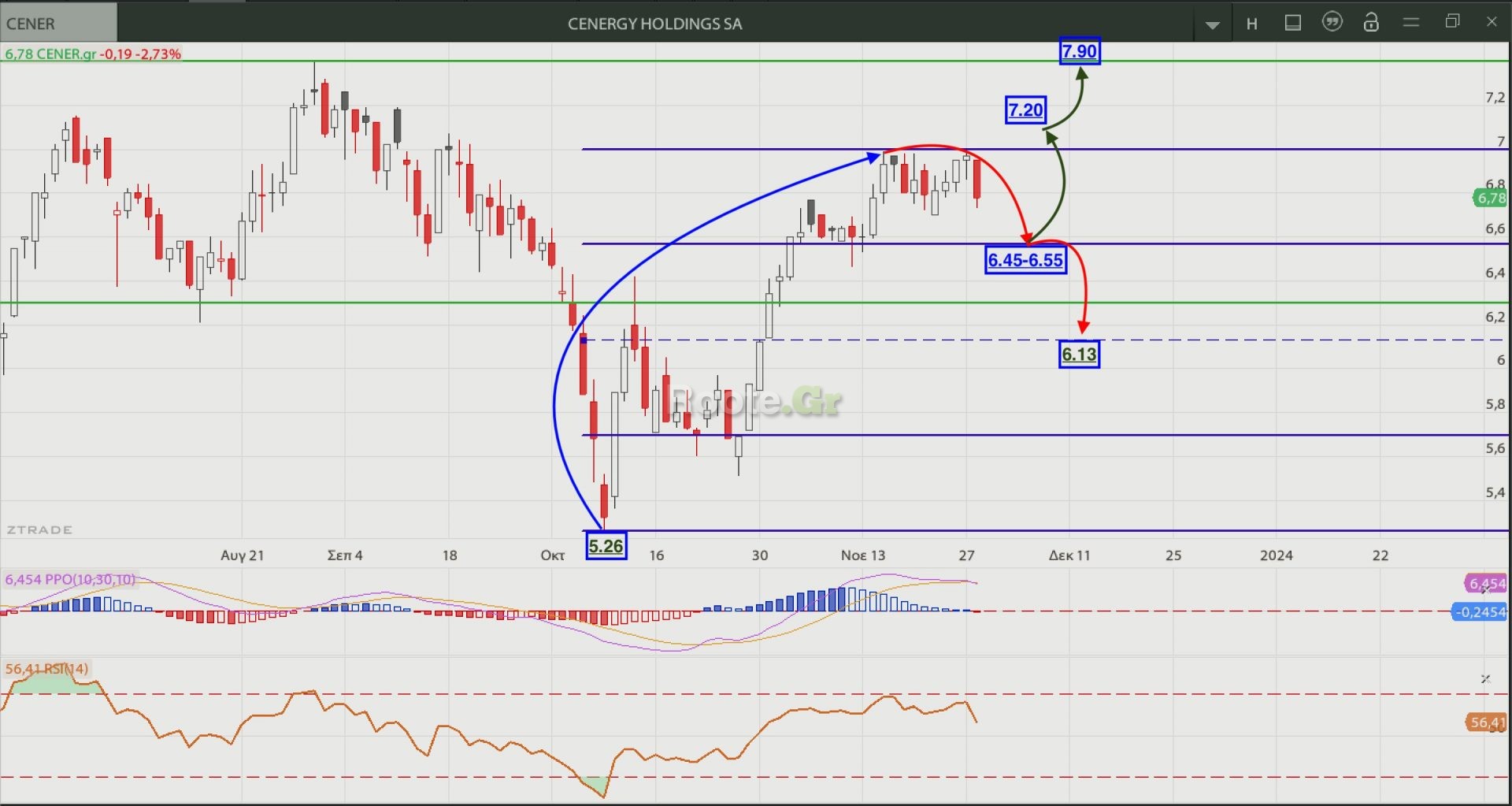Click the 7.90 price target label
The image size is (1512, 806).
pos(1079,52)
